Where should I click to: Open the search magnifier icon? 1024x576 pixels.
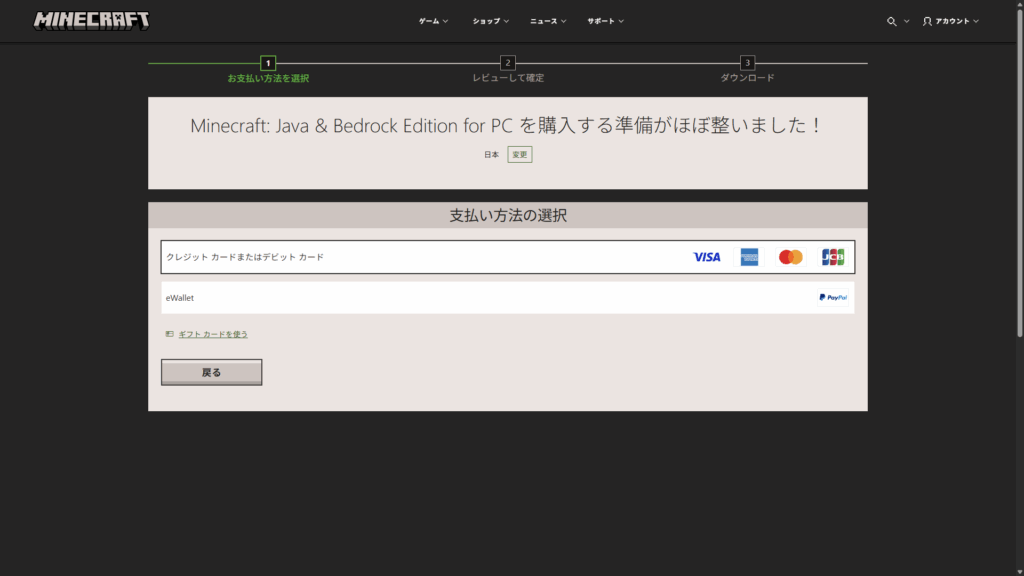coord(891,22)
